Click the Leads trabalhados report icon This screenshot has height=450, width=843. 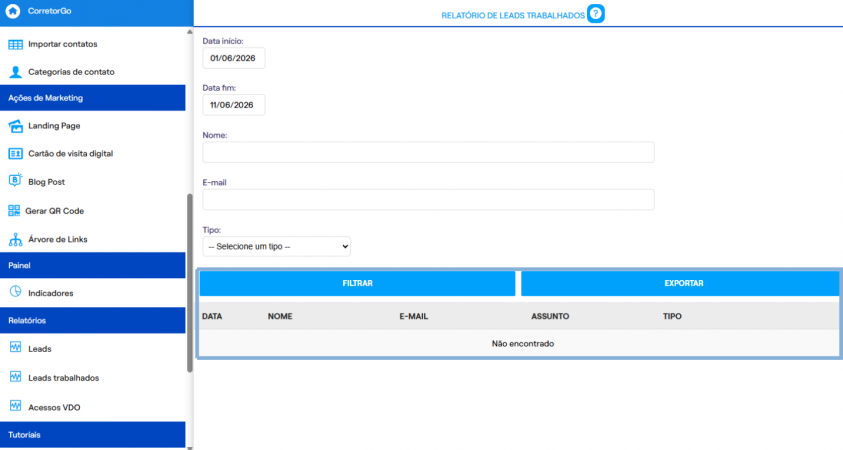[16, 376]
